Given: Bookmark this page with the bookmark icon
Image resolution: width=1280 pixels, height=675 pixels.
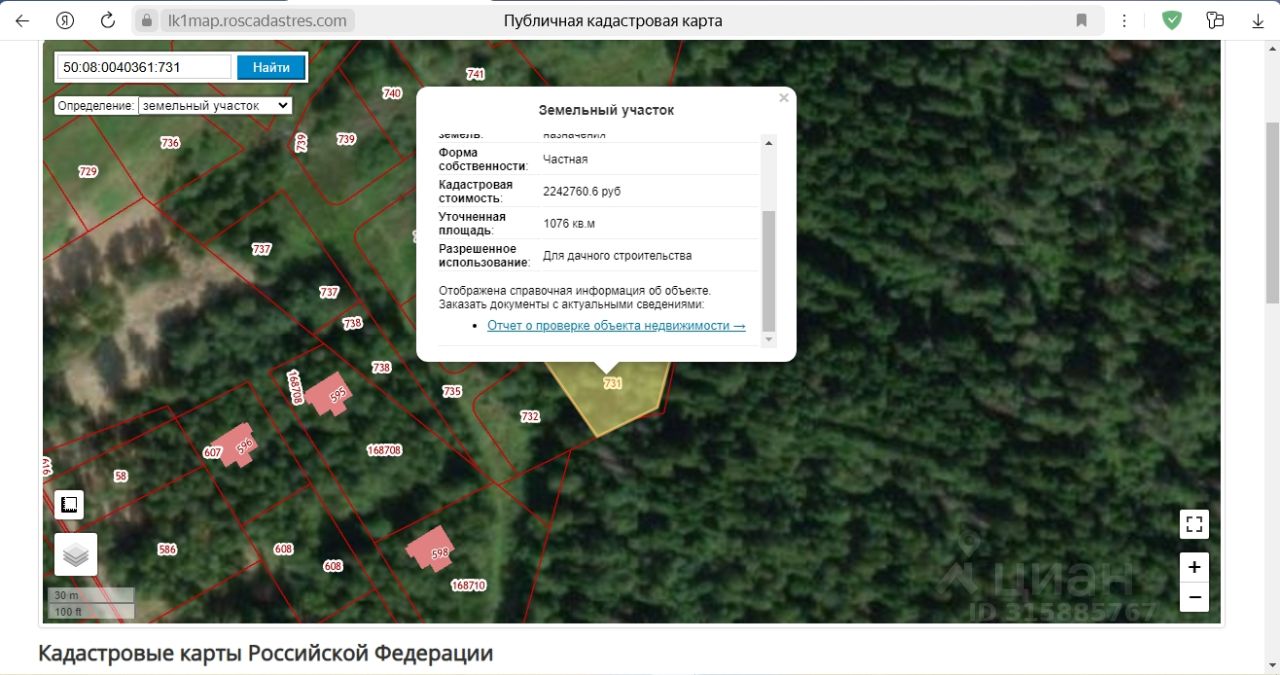Looking at the screenshot, I should (1081, 20).
